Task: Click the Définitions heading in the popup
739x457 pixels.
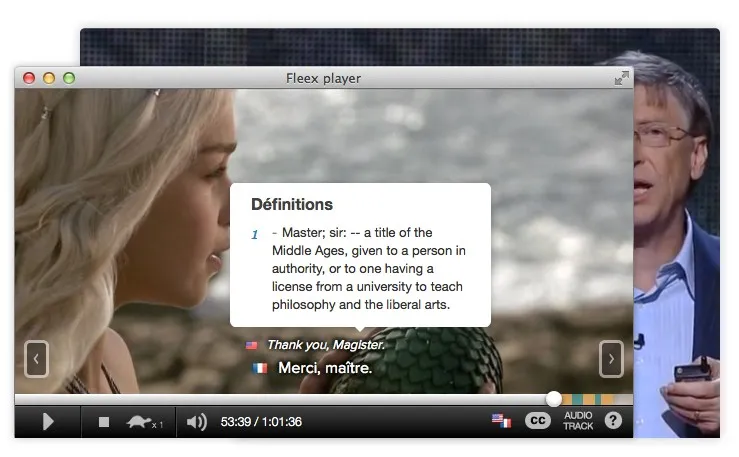Action: coord(292,204)
